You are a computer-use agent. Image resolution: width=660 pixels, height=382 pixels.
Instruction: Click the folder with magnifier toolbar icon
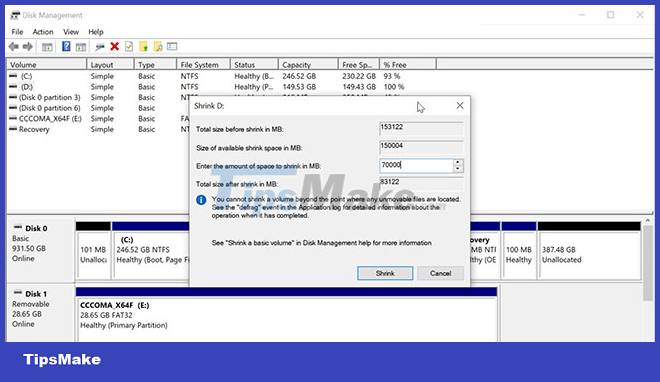pyautogui.click(x=158, y=46)
